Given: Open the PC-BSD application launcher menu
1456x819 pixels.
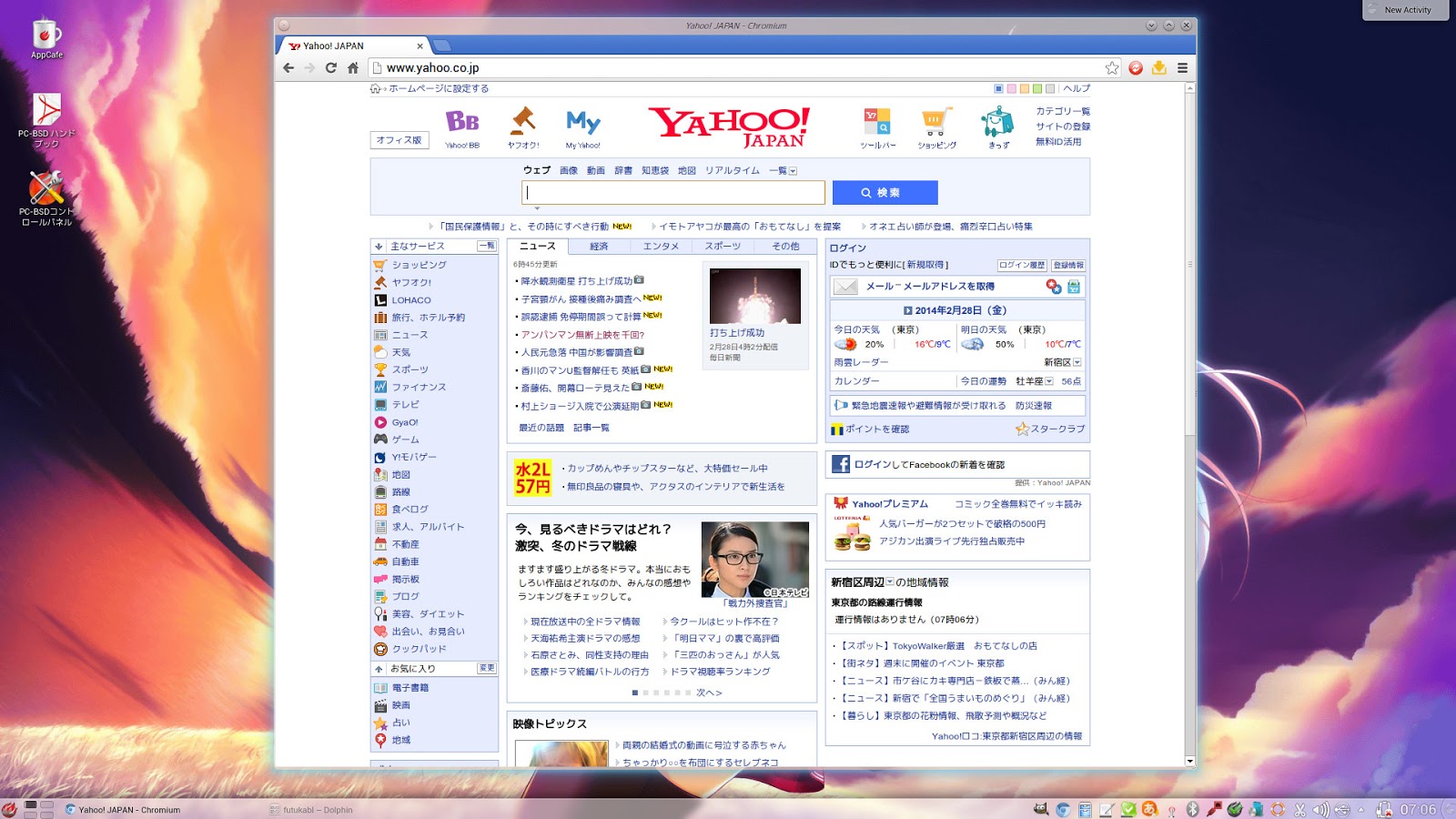Looking at the screenshot, I should click(x=9, y=809).
